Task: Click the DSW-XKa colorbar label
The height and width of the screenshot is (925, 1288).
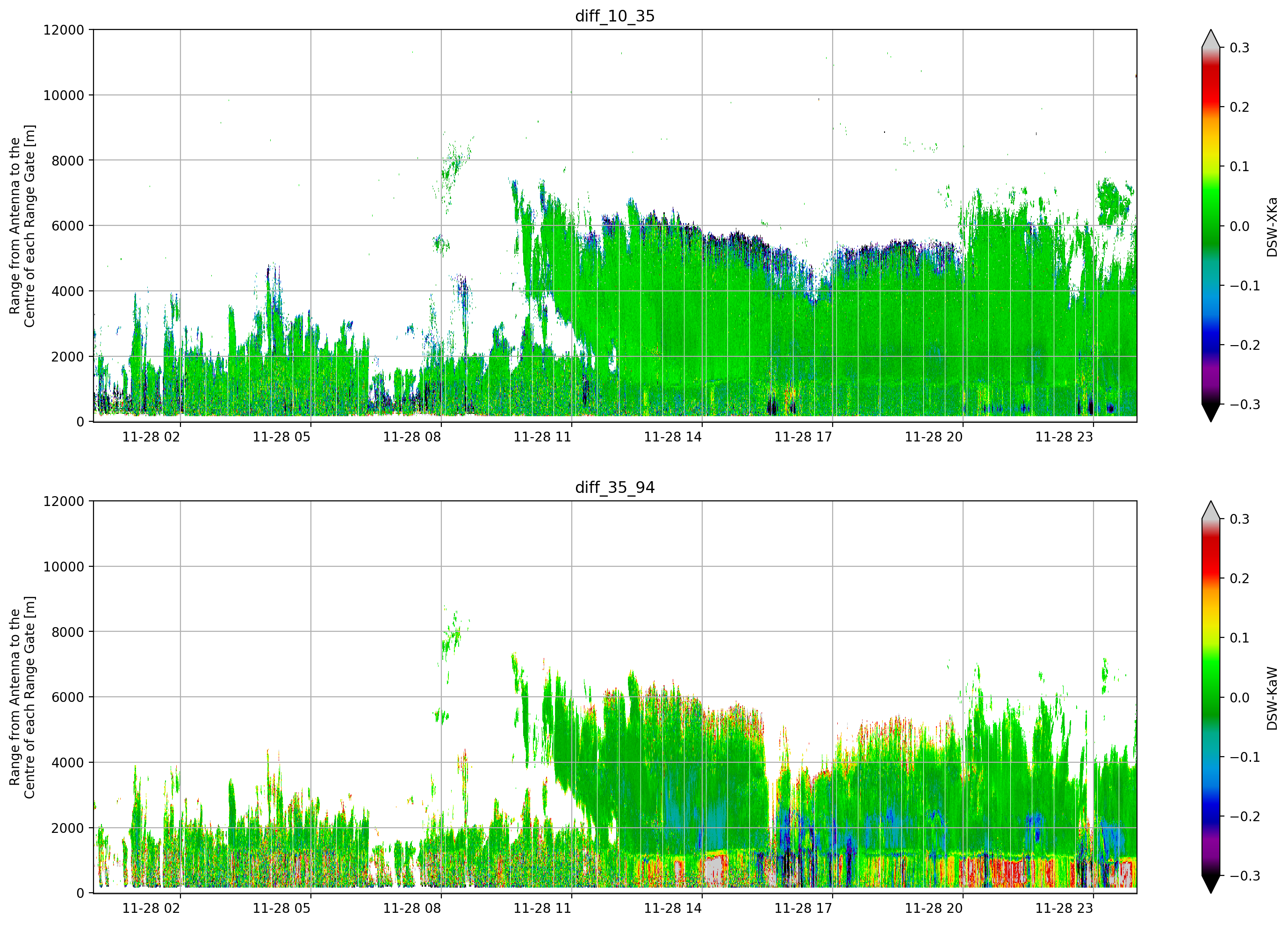Action: pos(1272,227)
